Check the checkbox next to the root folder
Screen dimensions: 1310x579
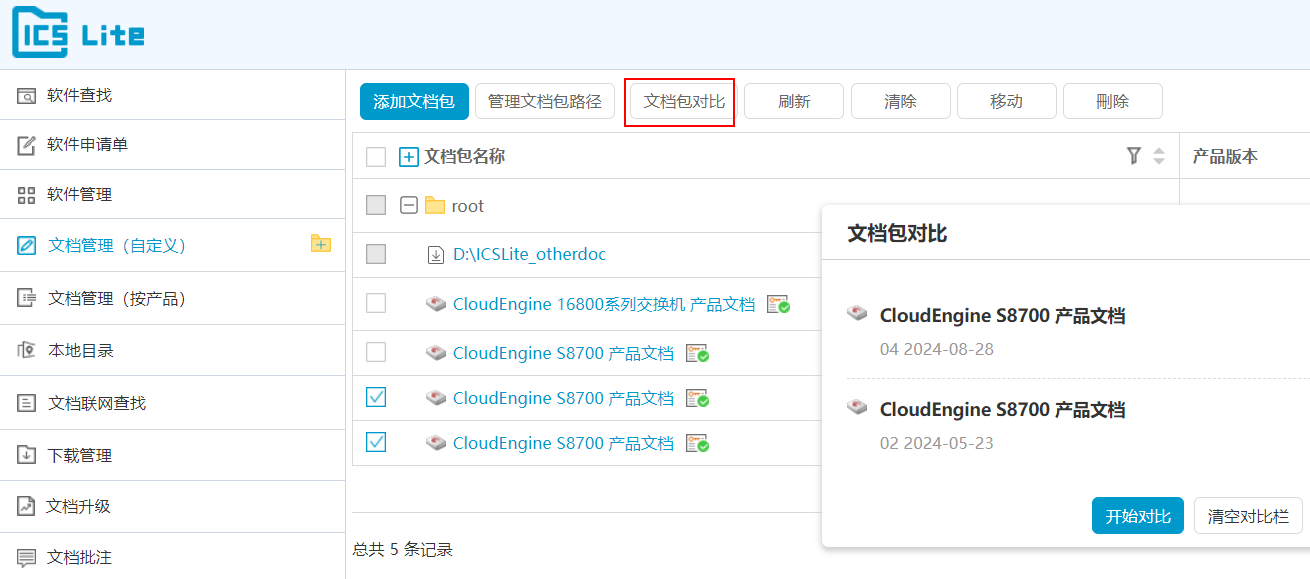tap(375, 205)
